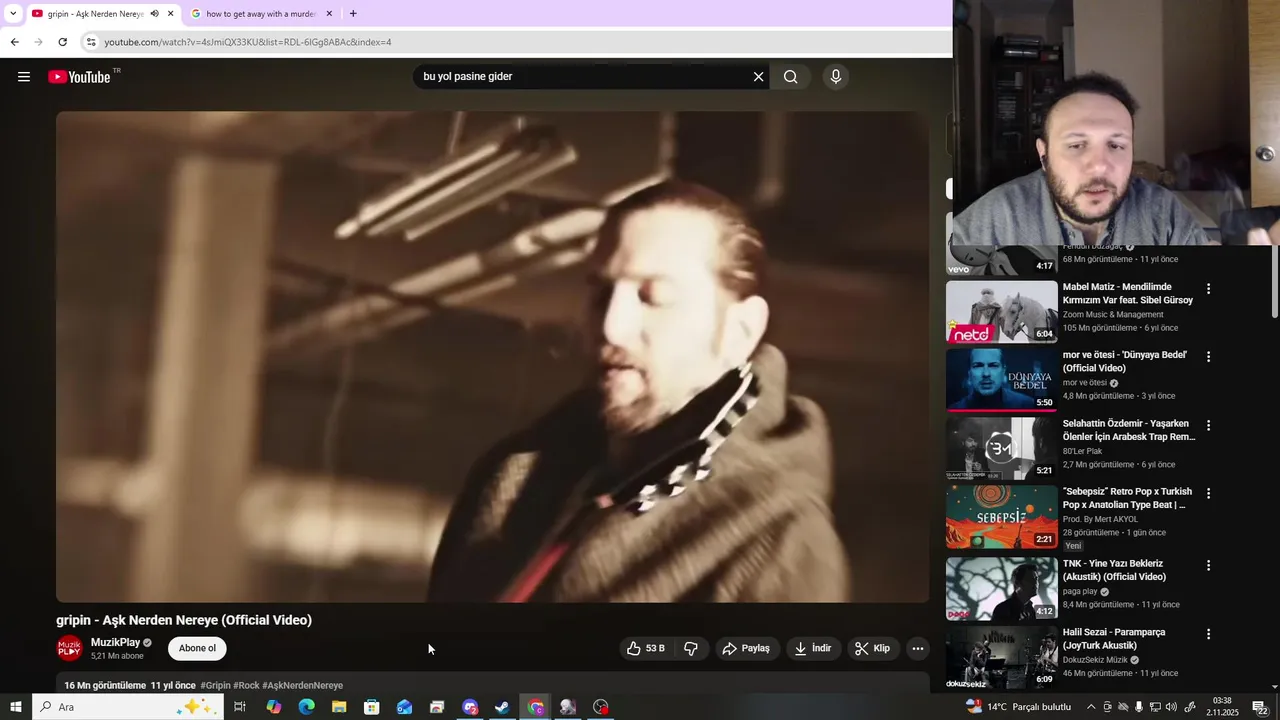The image size is (1280, 720).
Task: Open Steam from the taskbar
Action: (x=503, y=707)
